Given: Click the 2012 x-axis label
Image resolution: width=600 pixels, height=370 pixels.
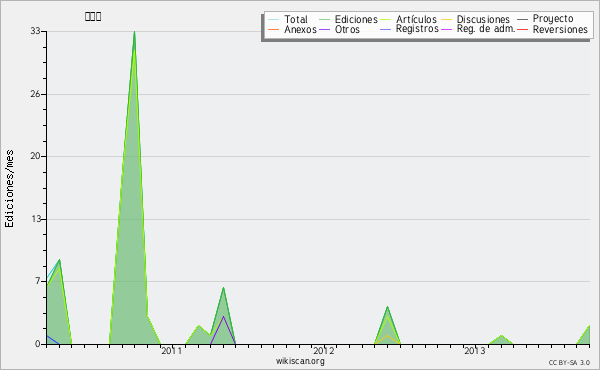Looking at the screenshot, I should (324, 351).
